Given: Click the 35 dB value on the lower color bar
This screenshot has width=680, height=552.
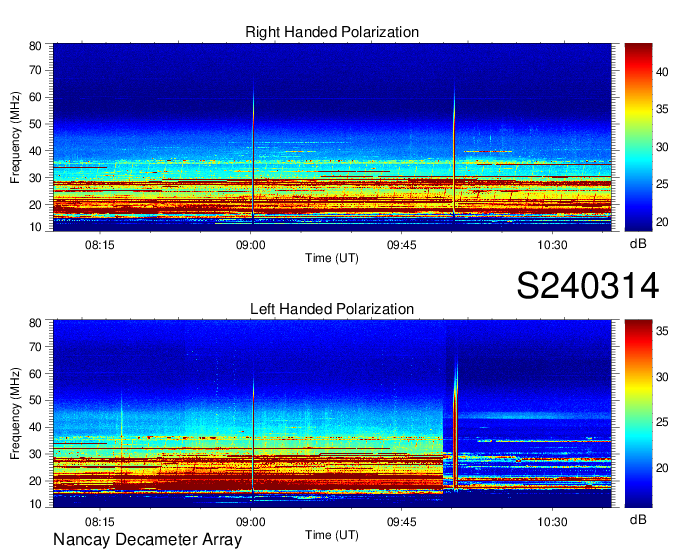Looking at the screenshot, I should pyautogui.click(x=662, y=331).
